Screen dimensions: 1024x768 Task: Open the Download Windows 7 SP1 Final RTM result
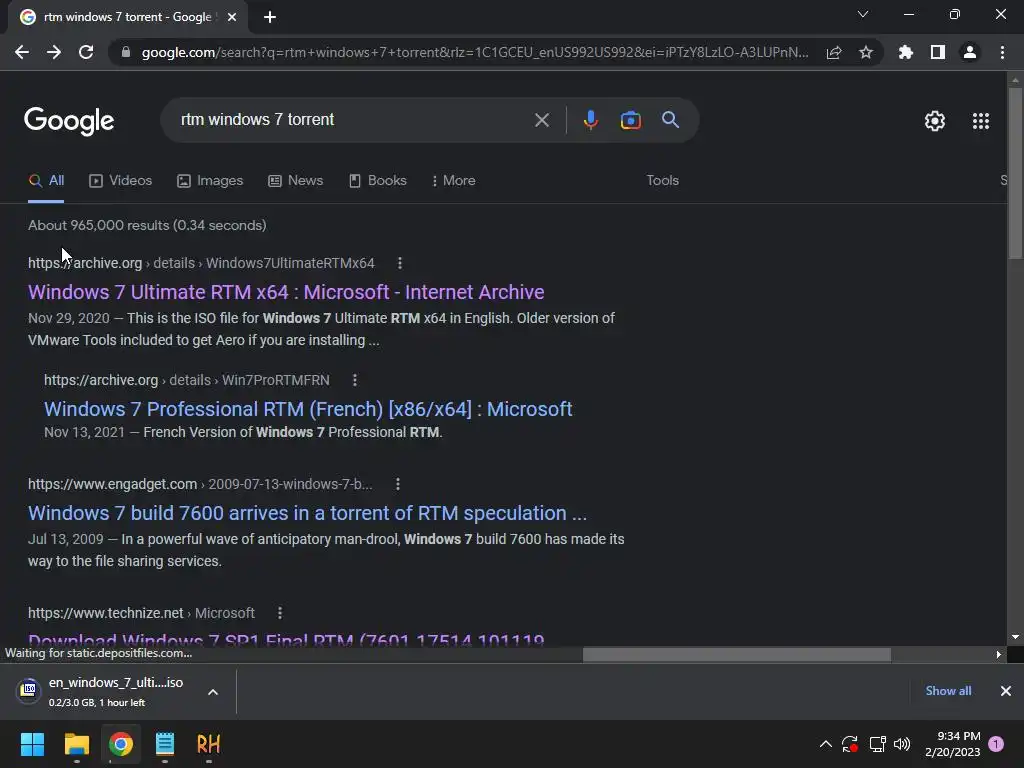coord(286,639)
